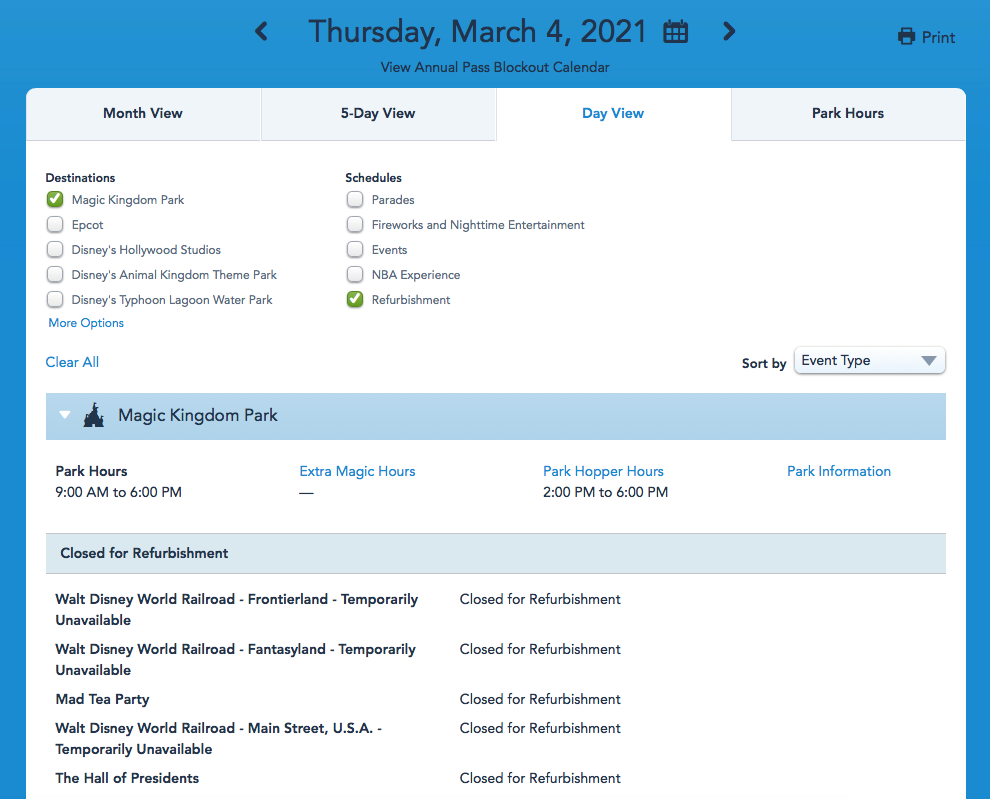Click the Magic Kingdom castle icon
This screenshot has height=799, width=990.
(x=93, y=415)
